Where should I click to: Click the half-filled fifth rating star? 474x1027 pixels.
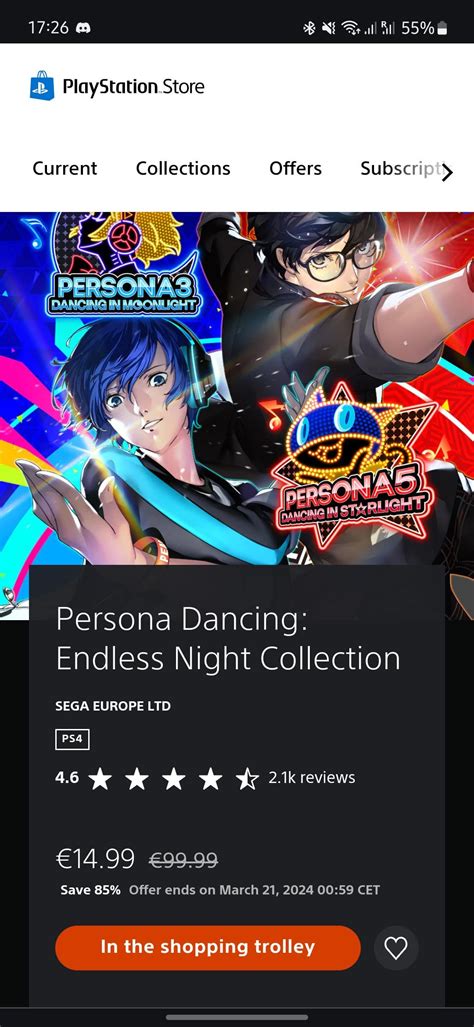pyautogui.click(x=247, y=779)
